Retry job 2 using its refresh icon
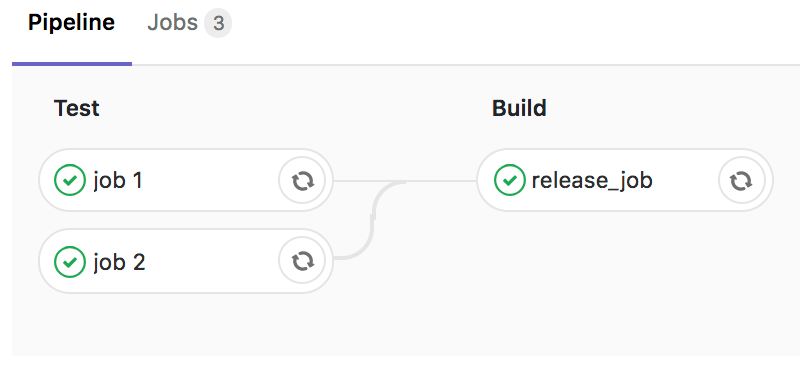The width and height of the screenshot is (800, 368). pos(303,261)
